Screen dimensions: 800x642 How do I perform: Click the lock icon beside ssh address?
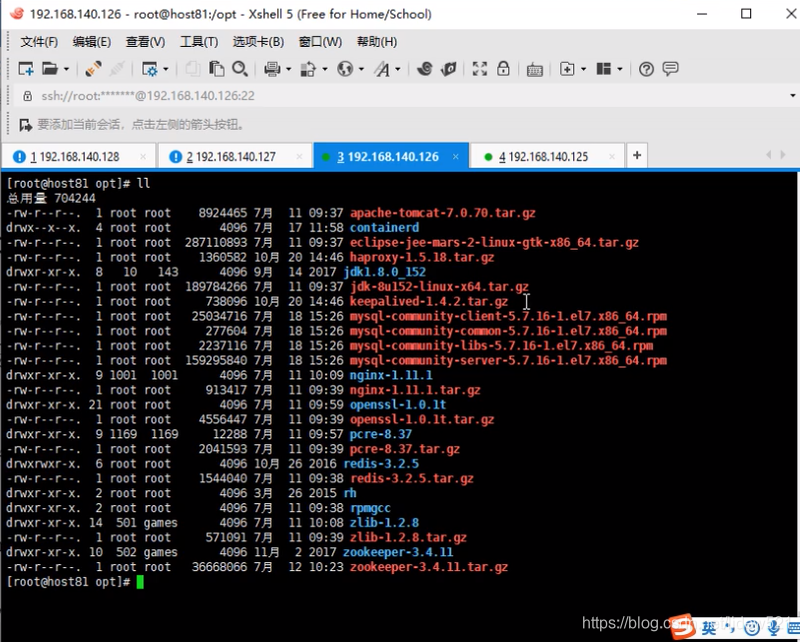(28, 96)
